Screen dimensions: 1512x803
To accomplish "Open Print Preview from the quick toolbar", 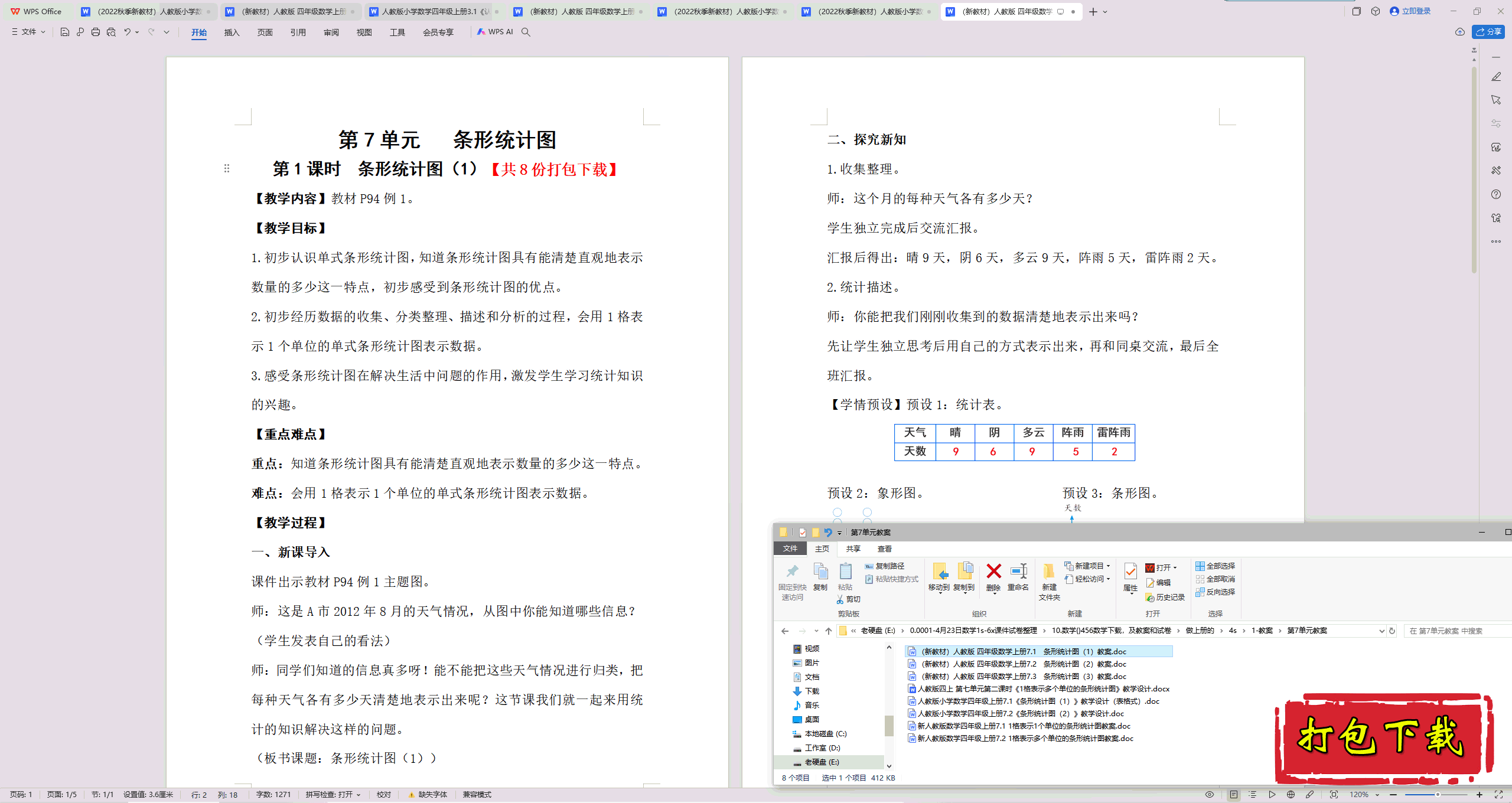I will [111, 32].
